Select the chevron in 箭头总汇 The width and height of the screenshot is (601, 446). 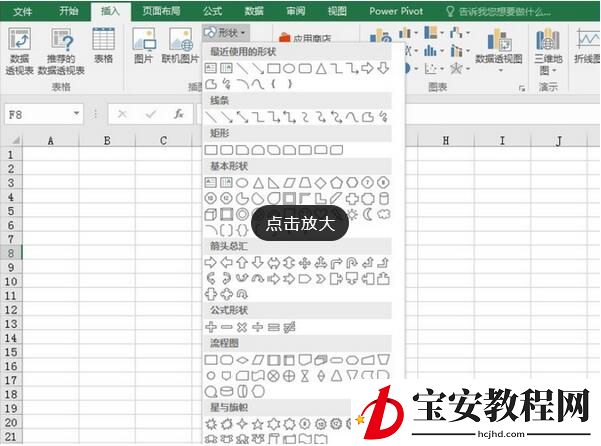[x=320, y=279]
